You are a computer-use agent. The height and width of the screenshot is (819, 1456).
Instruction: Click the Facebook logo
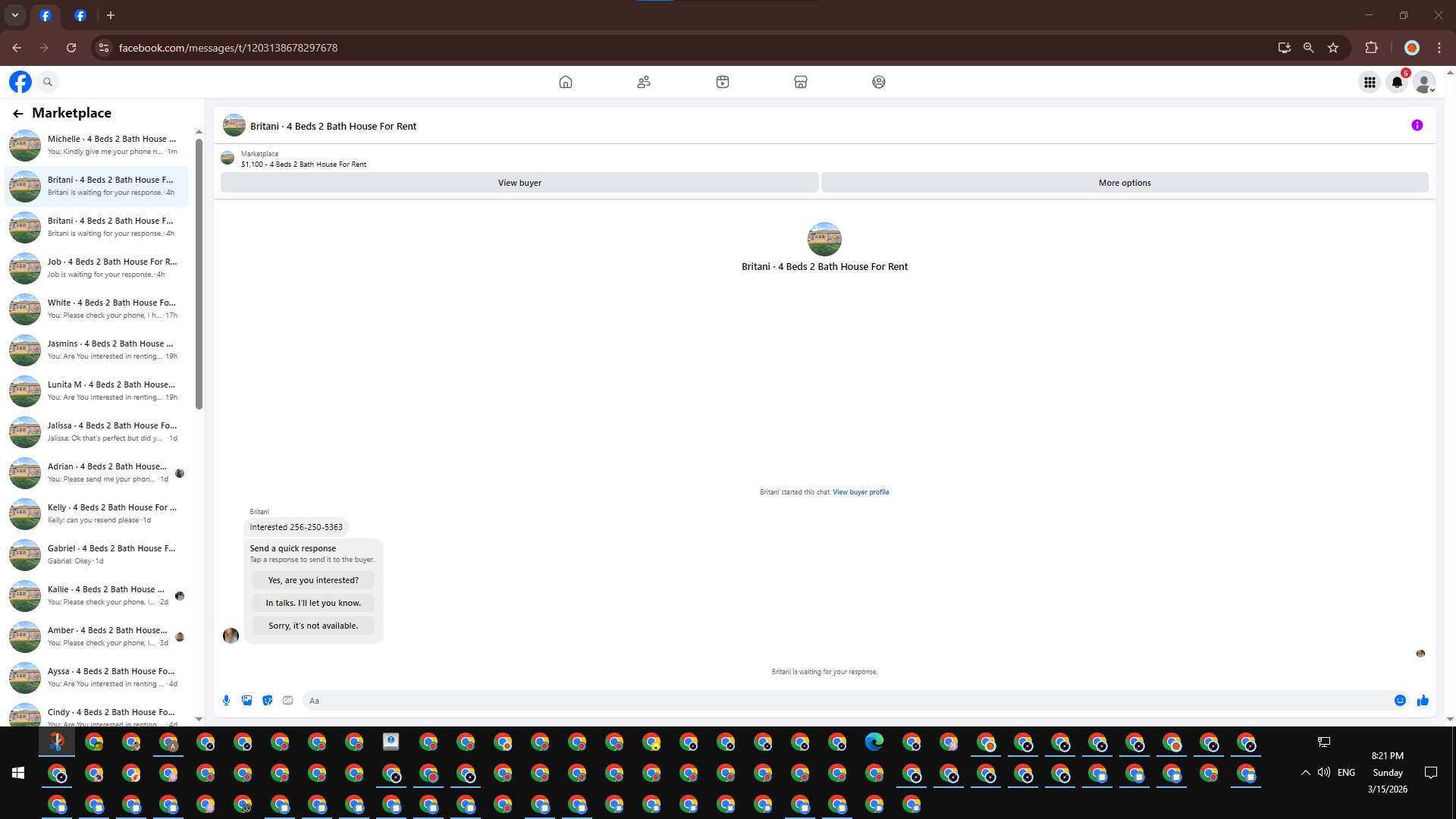click(20, 82)
